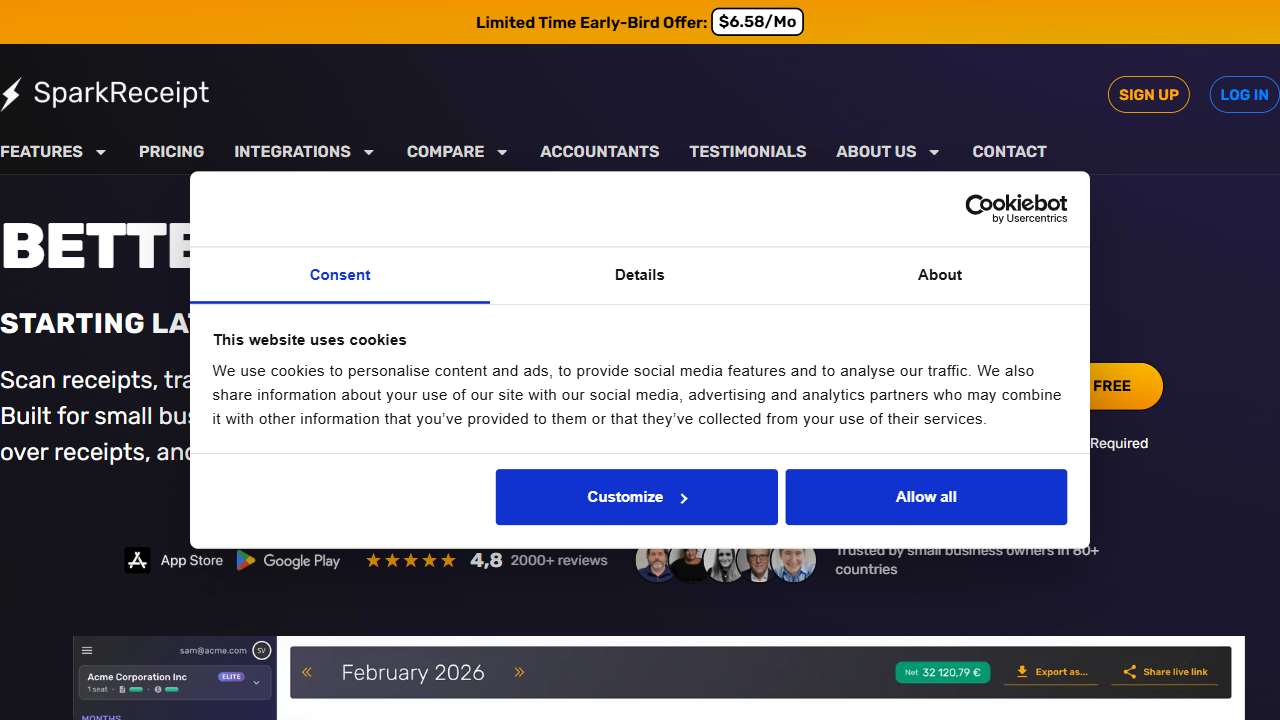This screenshot has width=1280, height=720.
Task: Click the Export as download button
Action: (1051, 672)
